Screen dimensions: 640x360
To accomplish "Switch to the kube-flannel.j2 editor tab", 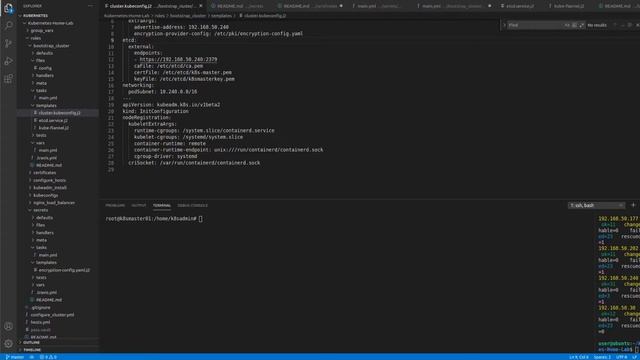I will pos(568,6).
